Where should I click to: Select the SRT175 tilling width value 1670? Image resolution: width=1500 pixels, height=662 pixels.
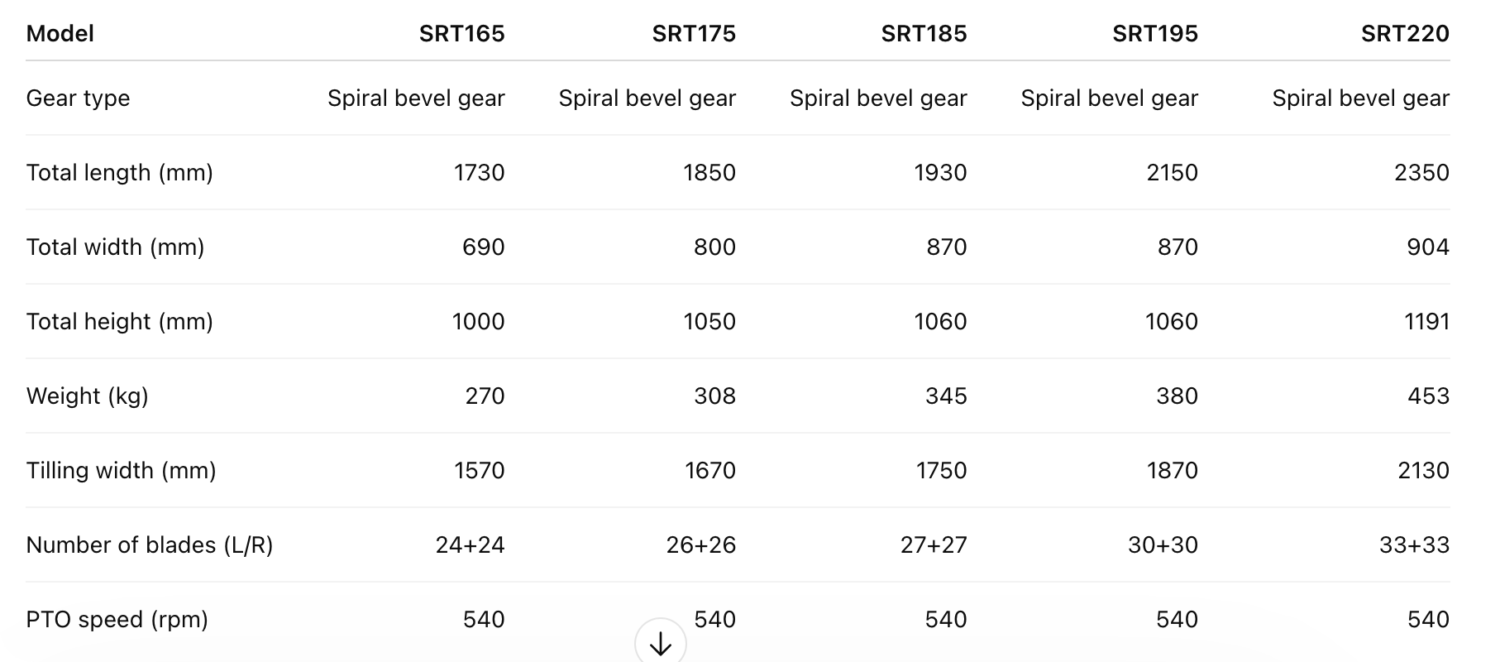click(x=709, y=470)
